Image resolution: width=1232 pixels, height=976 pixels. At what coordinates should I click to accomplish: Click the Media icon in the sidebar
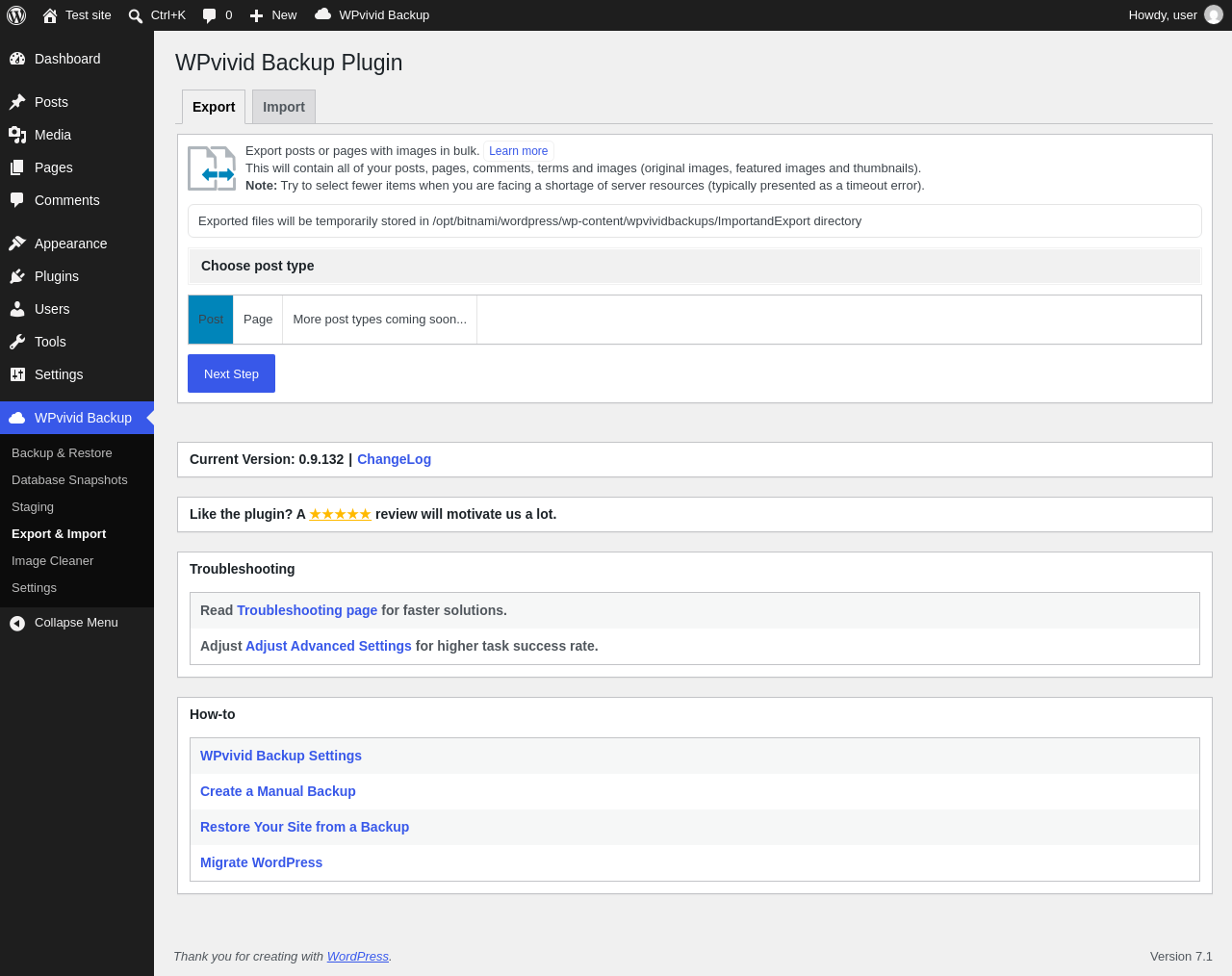click(x=17, y=135)
